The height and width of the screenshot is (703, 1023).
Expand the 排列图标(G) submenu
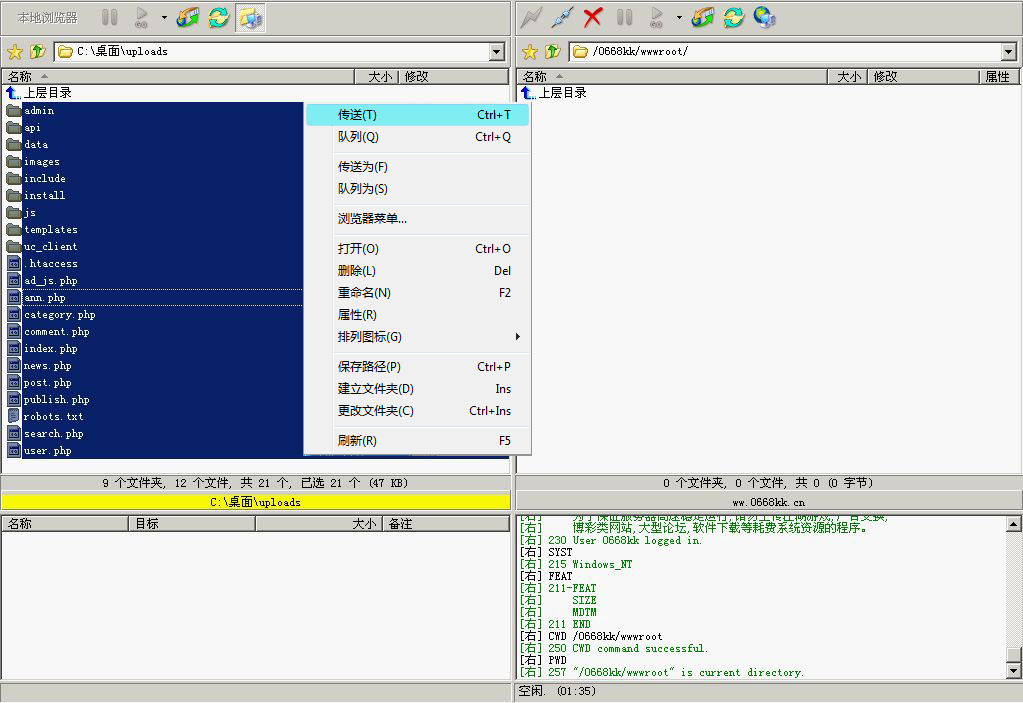coord(418,337)
